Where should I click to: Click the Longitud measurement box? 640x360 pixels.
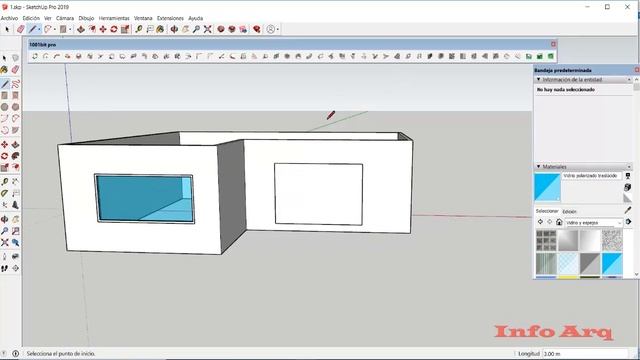coord(585,353)
